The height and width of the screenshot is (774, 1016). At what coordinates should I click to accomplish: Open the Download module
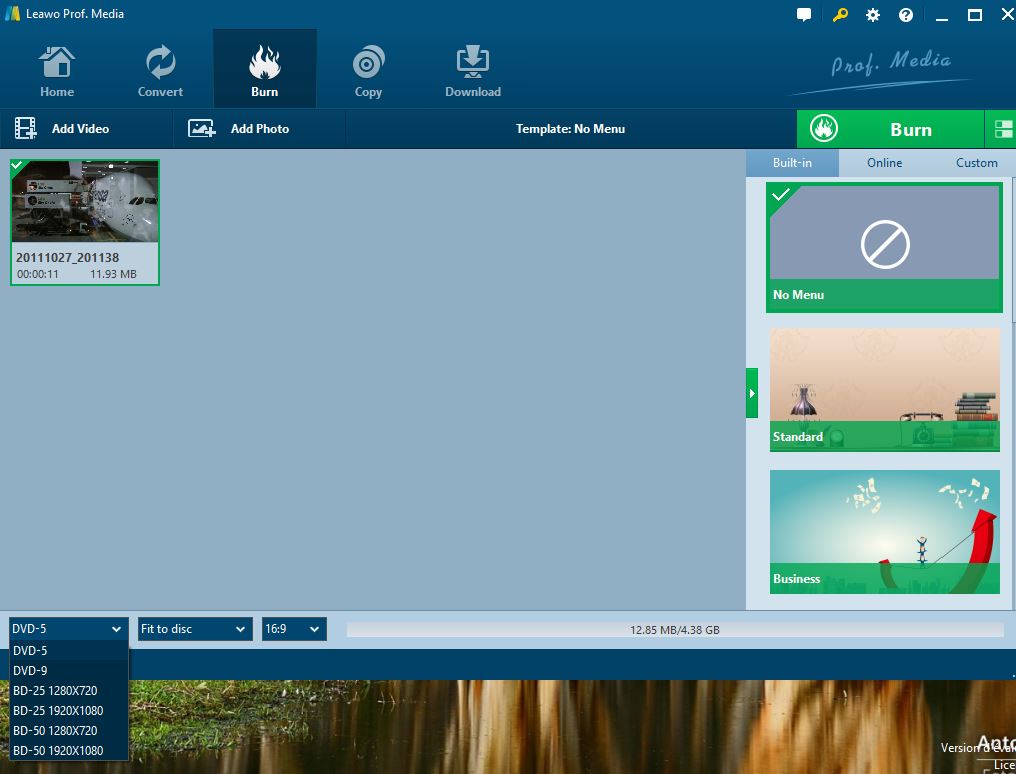pos(472,71)
